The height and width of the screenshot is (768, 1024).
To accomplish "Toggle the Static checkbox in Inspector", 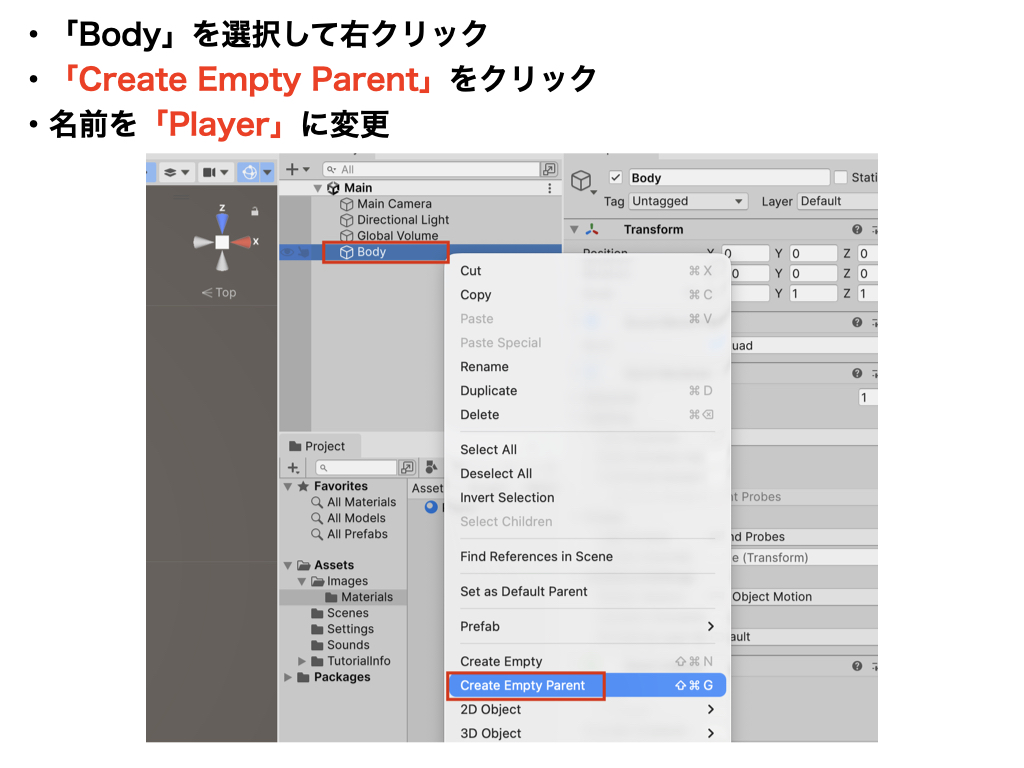I will click(841, 178).
